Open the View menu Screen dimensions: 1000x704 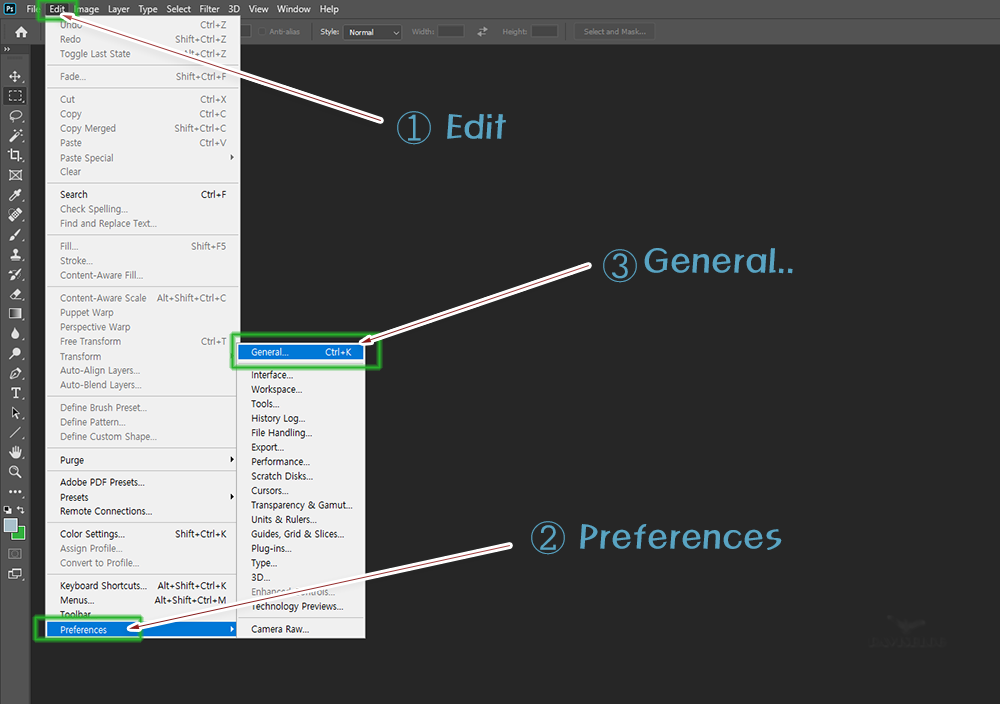click(258, 9)
